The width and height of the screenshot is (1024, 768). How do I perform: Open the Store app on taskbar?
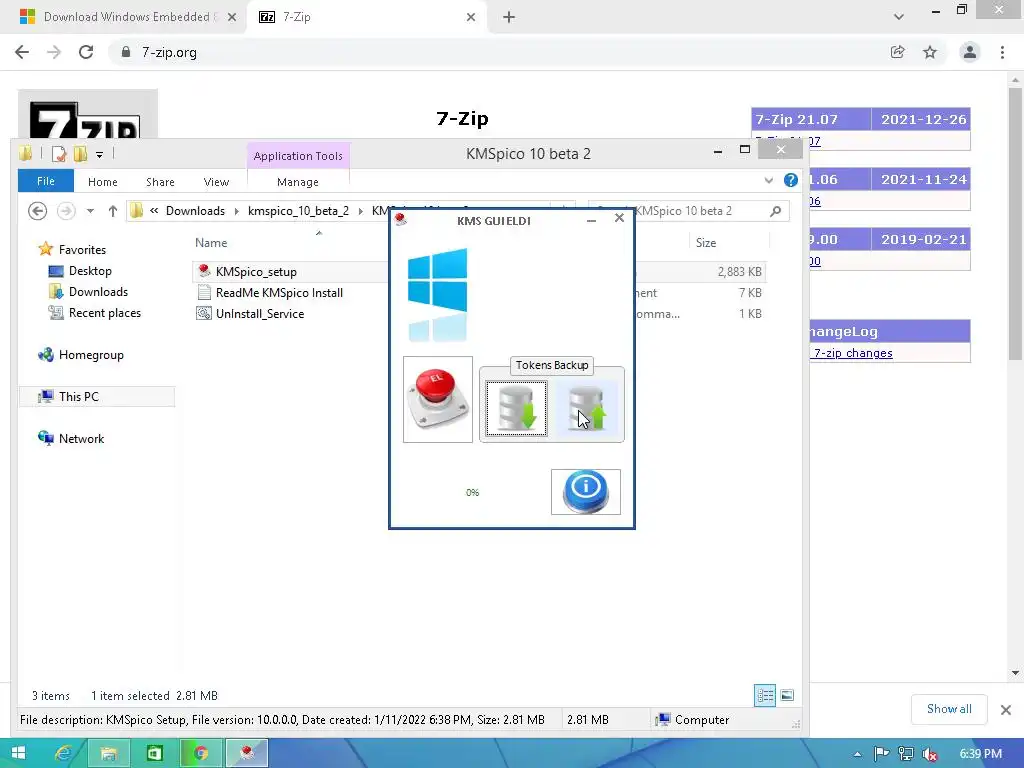click(x=155, y=753)
